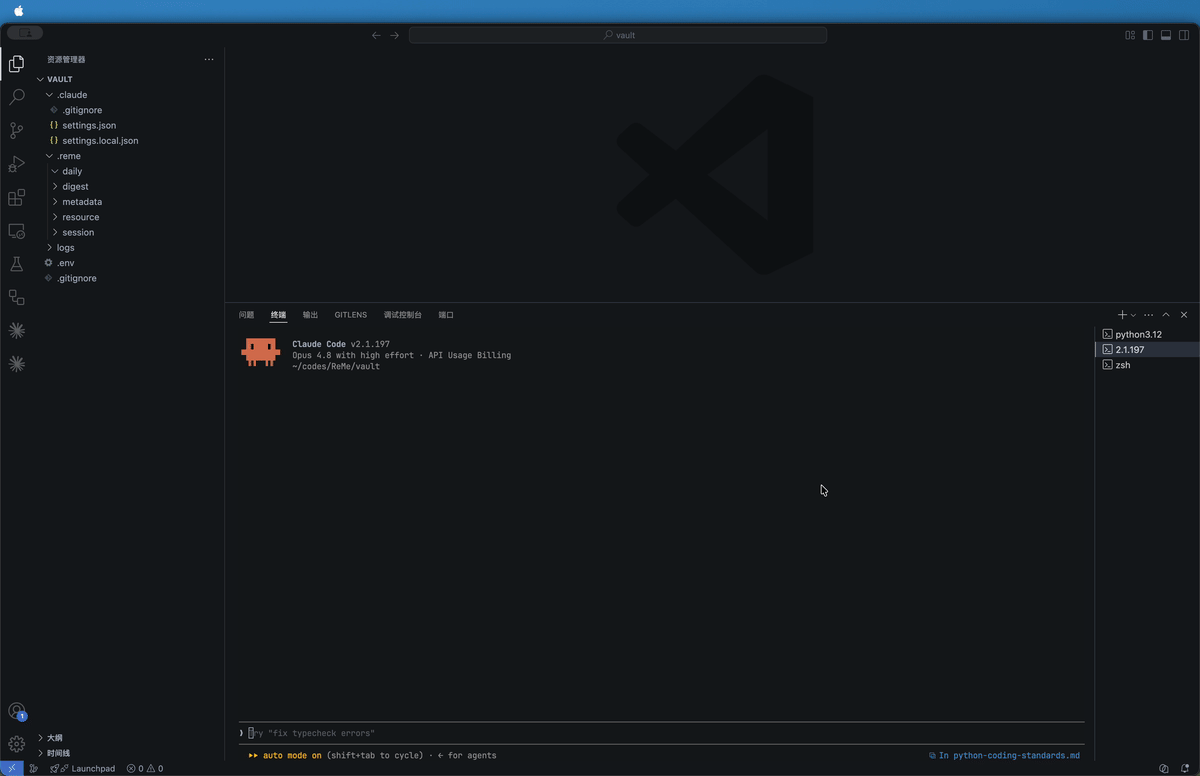Screen dimensions: 1200x776
Task: Open the Accounts menu with badge
Action: point(16,711)
